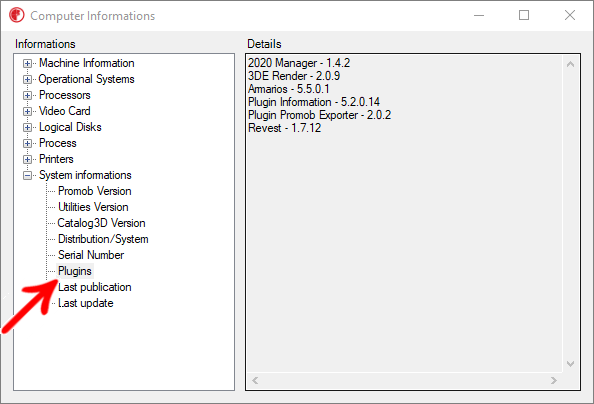
Task: Click the Details scroll up arrow
Action: (571, 64)
